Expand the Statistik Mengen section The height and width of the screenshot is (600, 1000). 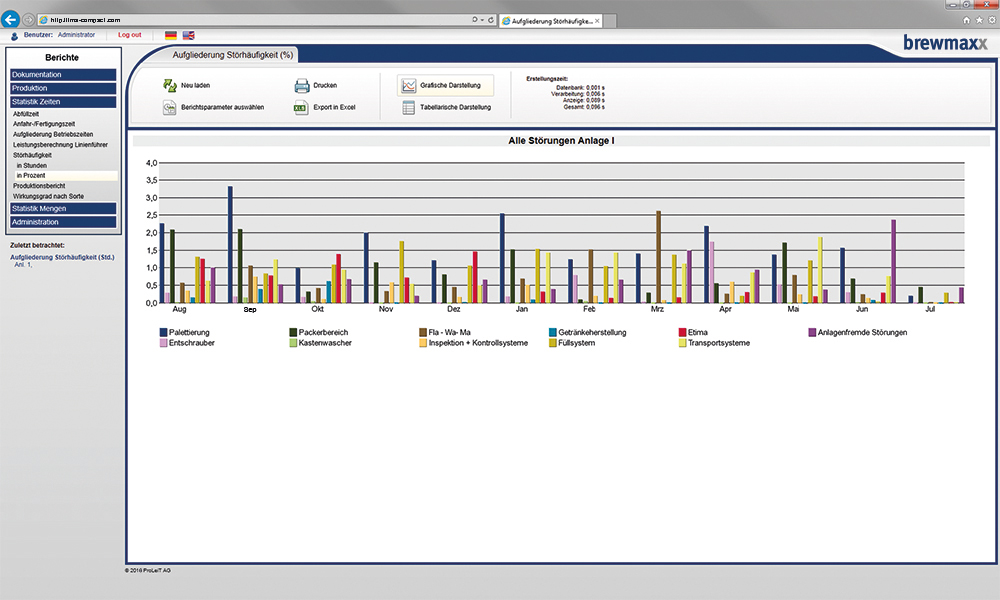pyautogui.click(x=62, y=208)
